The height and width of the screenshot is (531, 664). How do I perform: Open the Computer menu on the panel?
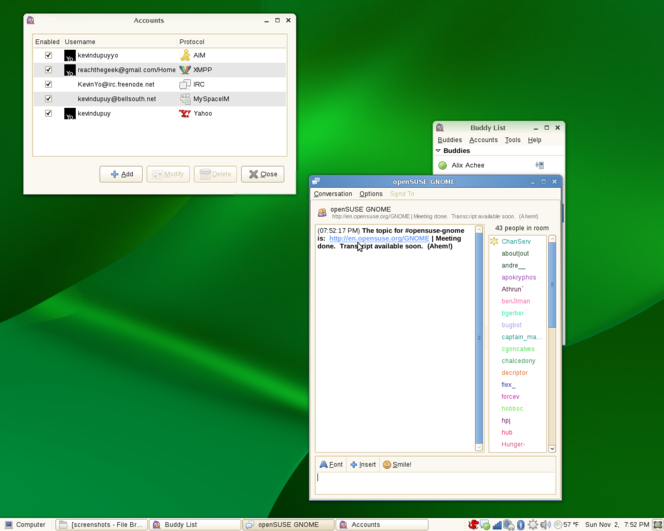25,525
